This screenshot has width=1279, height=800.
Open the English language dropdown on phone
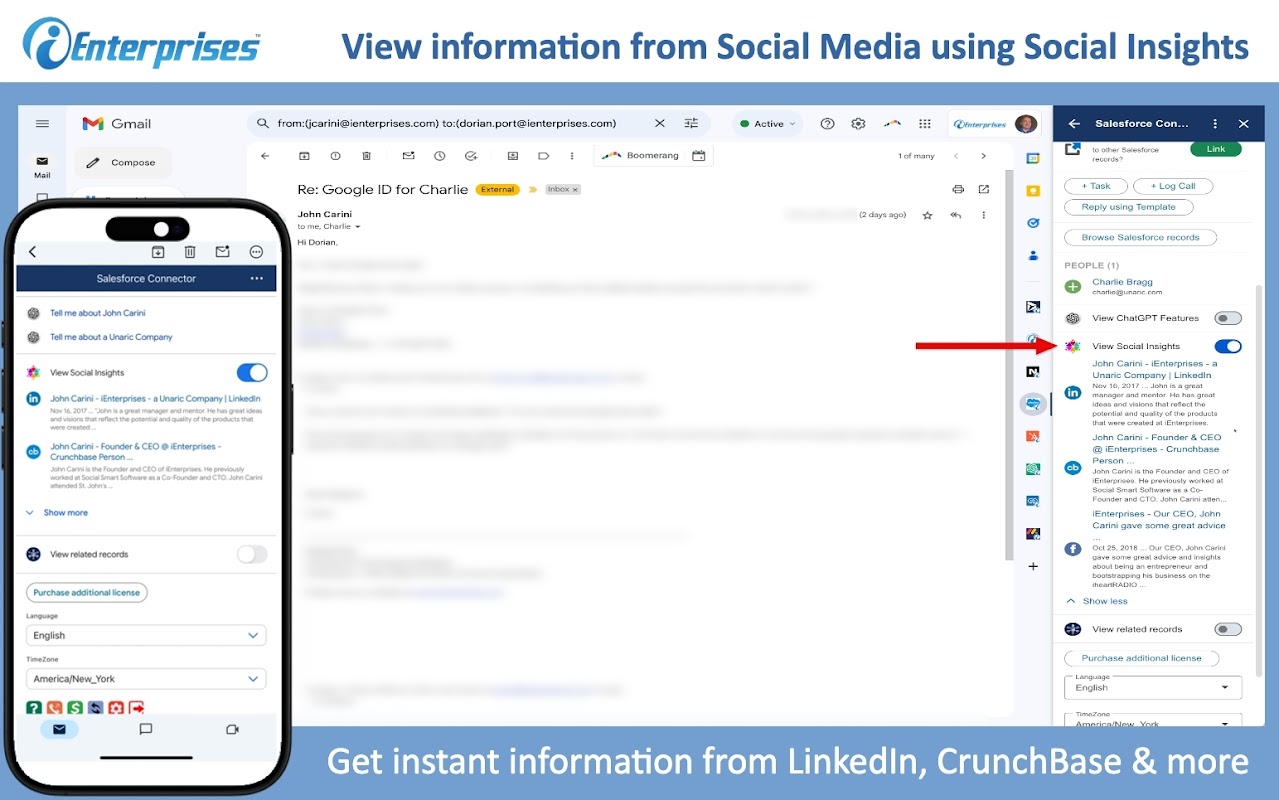click(146, 635)
